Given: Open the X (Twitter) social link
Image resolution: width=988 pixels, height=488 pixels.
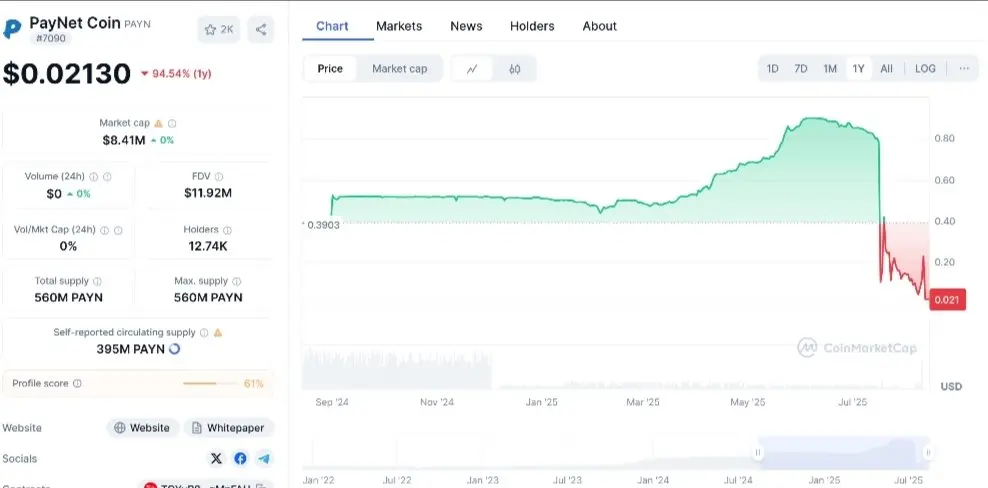Looking at the screenshot, I should [216, 458].
